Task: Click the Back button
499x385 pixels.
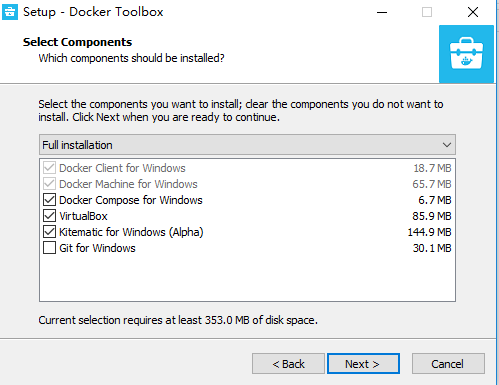Action: pos(288,364)
